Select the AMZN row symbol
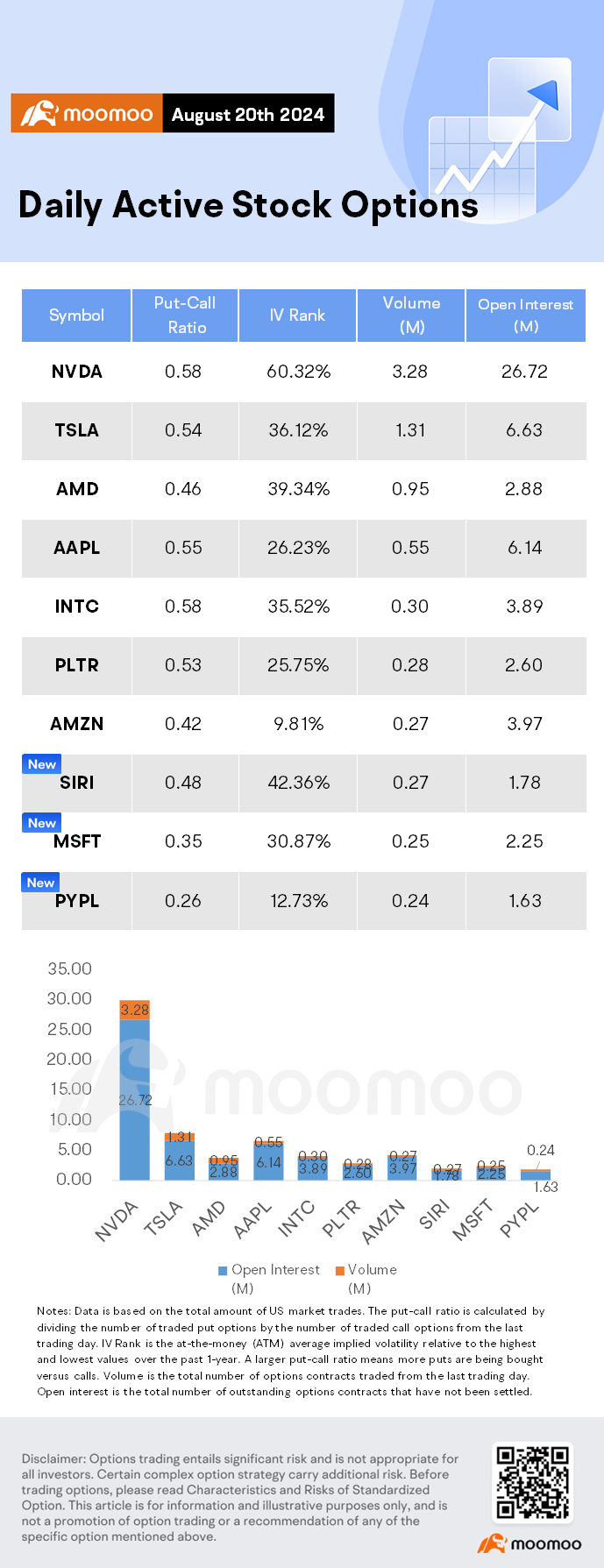This screenshot has width=604, height=1568. click(x=76, y=724)
